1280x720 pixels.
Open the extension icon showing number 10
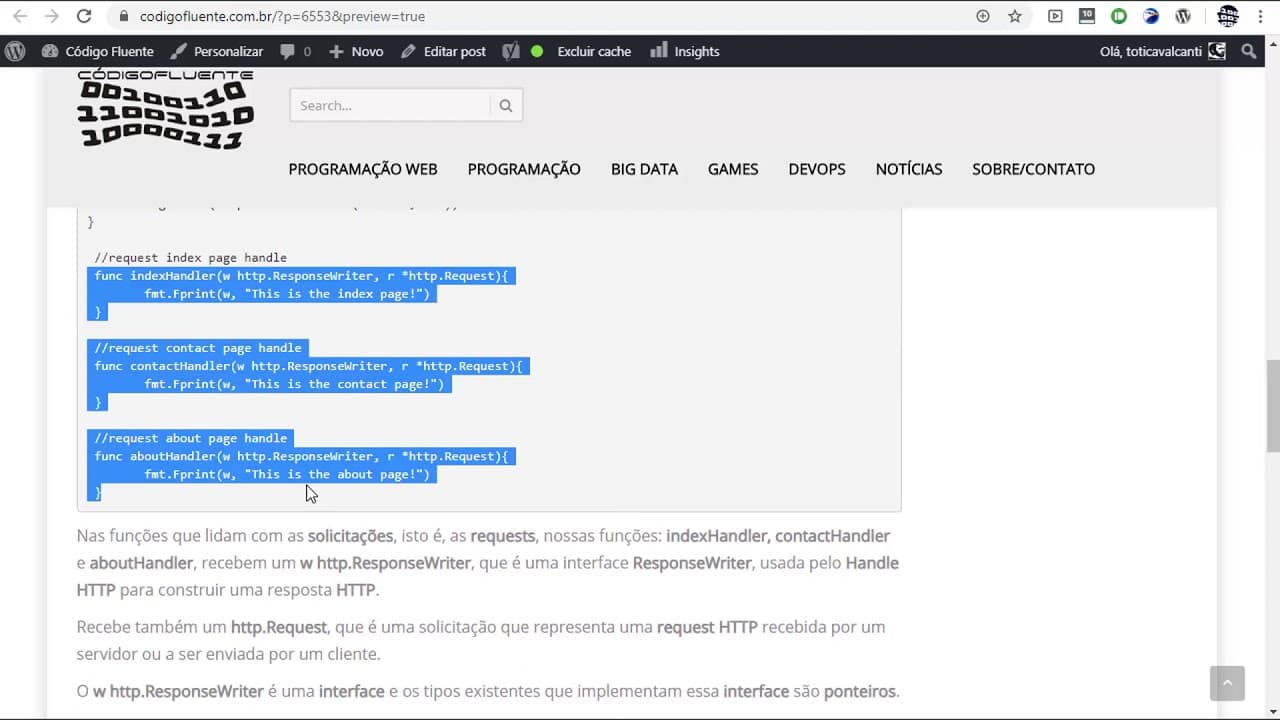(x=1087, y=16)
